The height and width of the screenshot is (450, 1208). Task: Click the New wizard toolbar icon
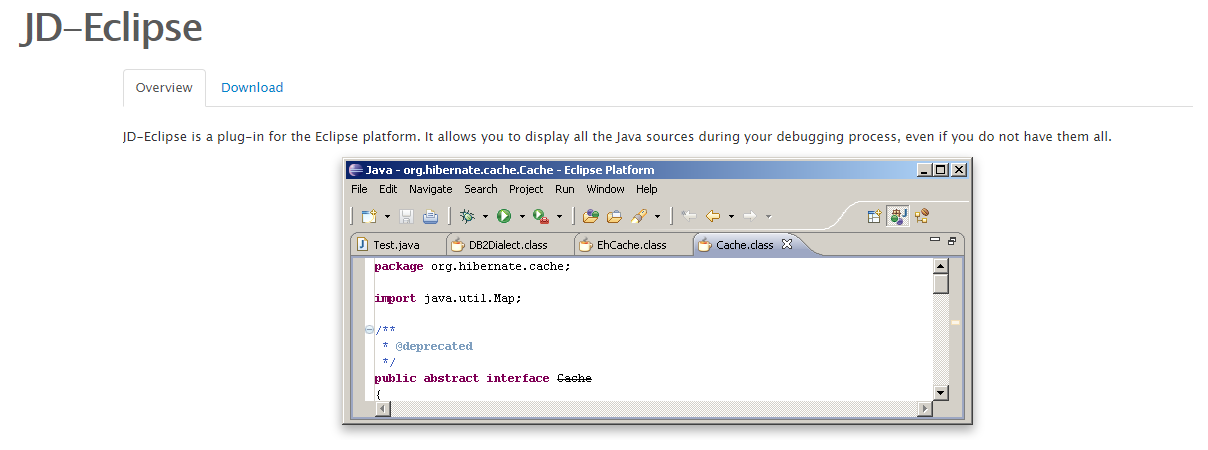(368, 216)
